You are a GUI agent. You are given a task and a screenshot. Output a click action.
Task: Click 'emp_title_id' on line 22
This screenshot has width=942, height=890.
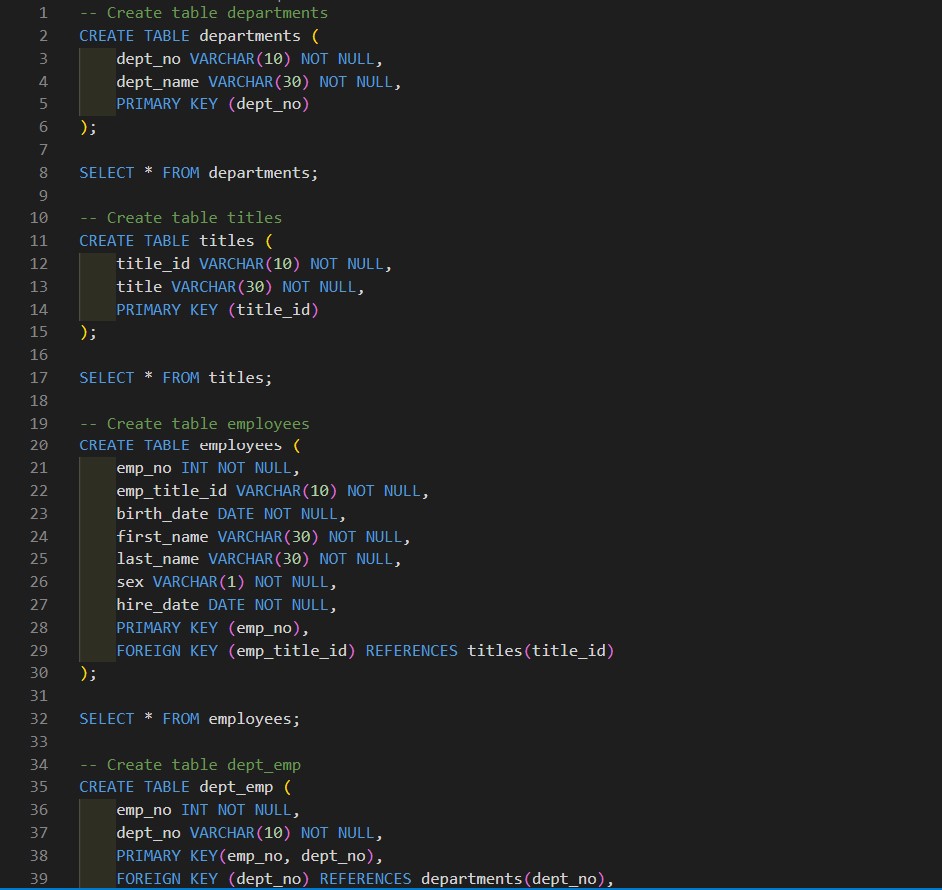coord(172,491)
